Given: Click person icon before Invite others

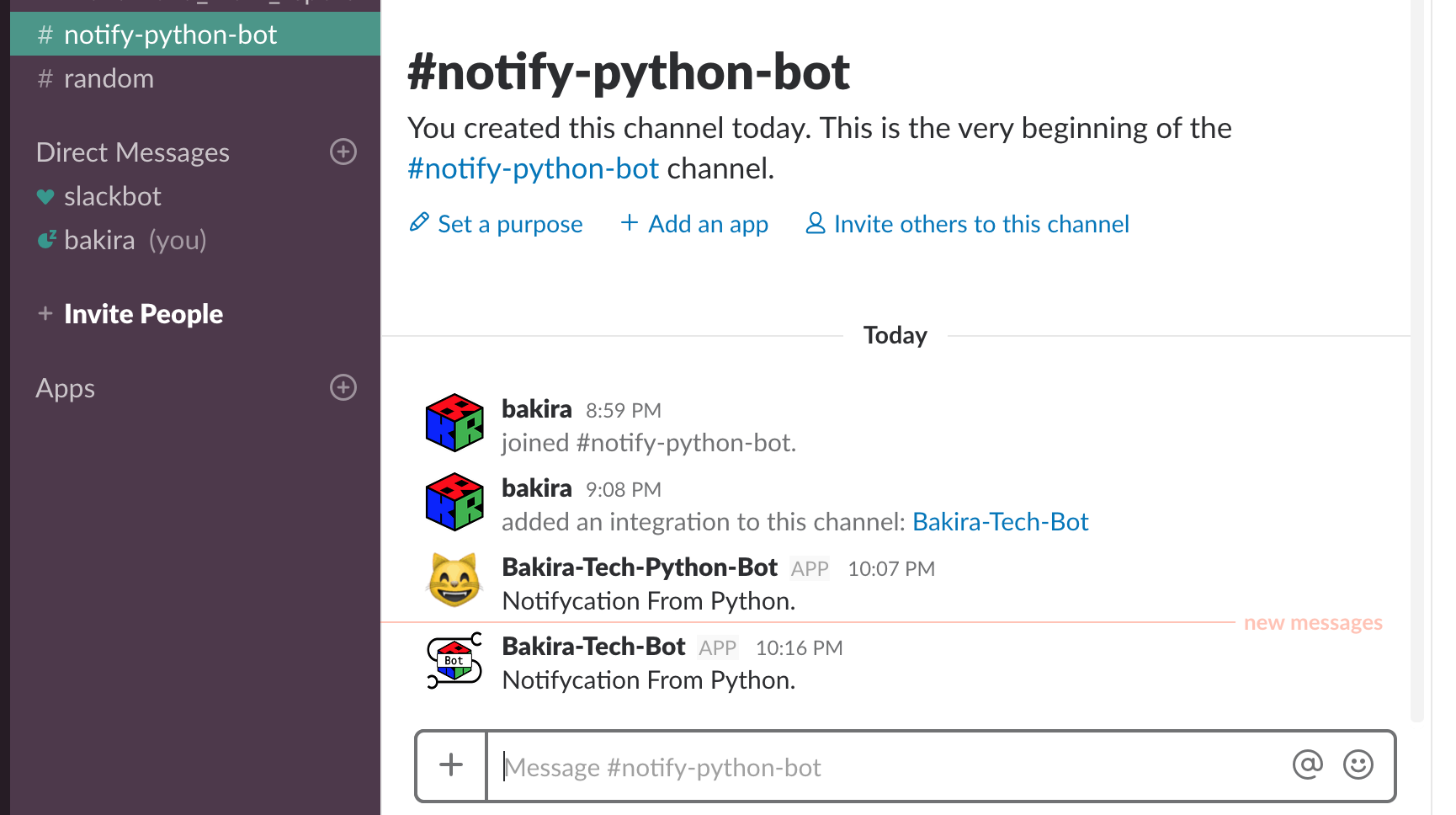Looking at the screenshot, I should (x=815, y=223).
